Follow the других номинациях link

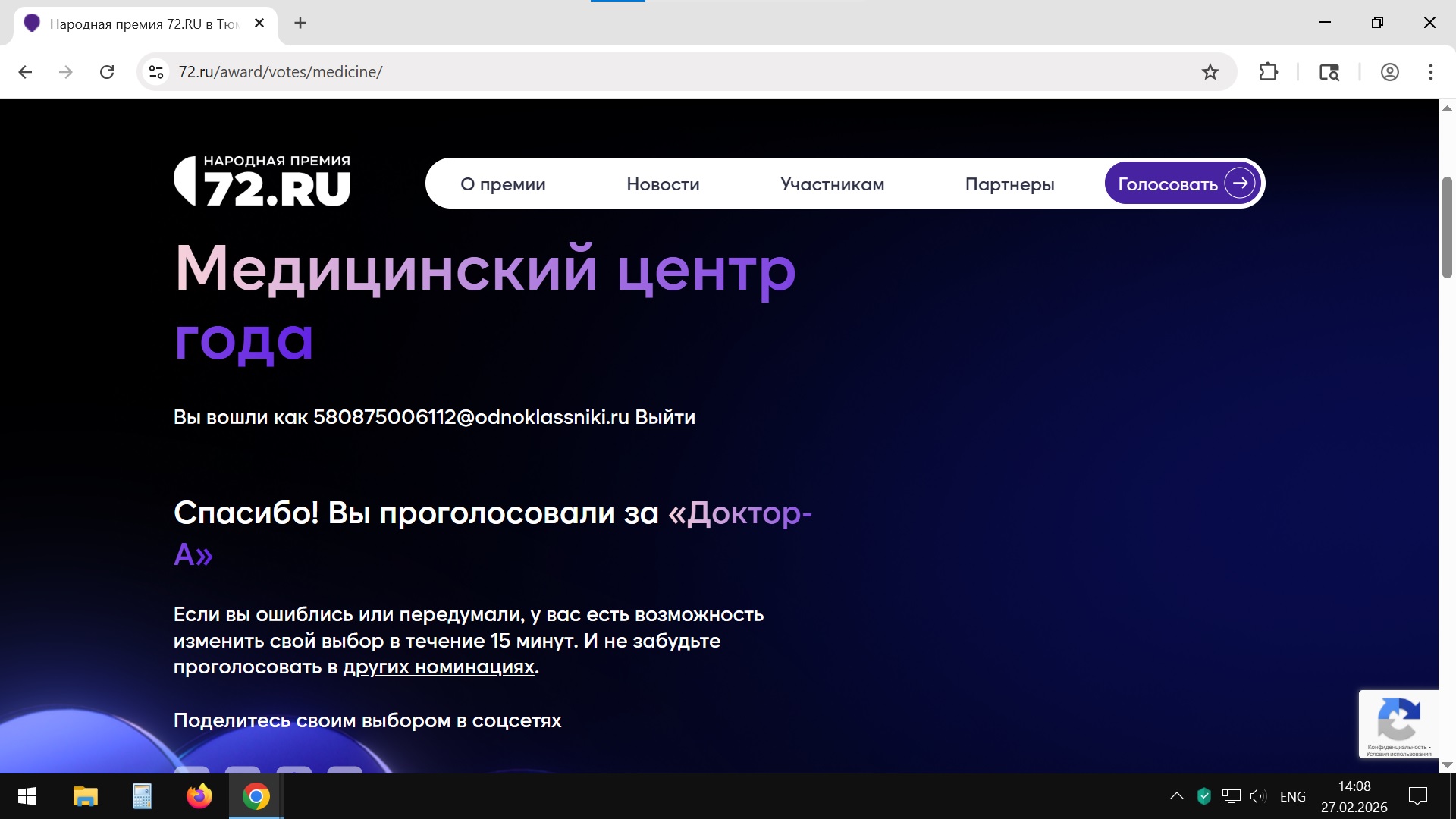[x=438, y=667]
